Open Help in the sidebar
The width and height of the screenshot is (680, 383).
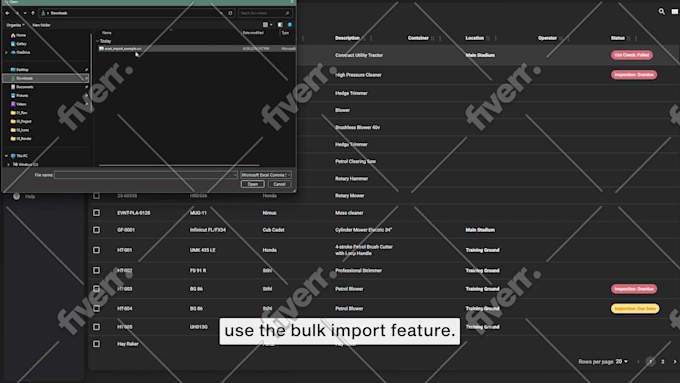click(x=25, y=196)
